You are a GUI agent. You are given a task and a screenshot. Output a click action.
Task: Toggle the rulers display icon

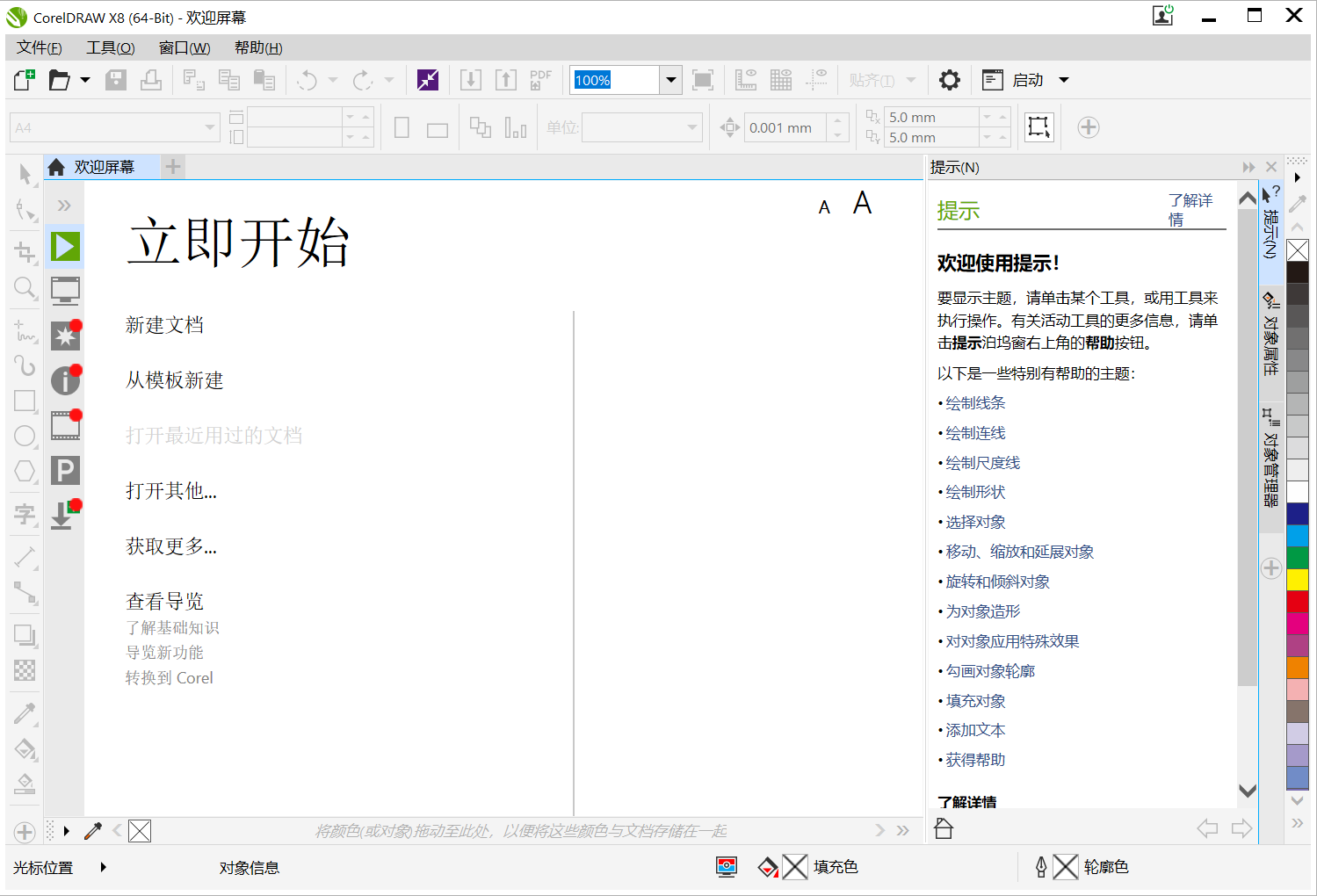click(x=746, y=80)
